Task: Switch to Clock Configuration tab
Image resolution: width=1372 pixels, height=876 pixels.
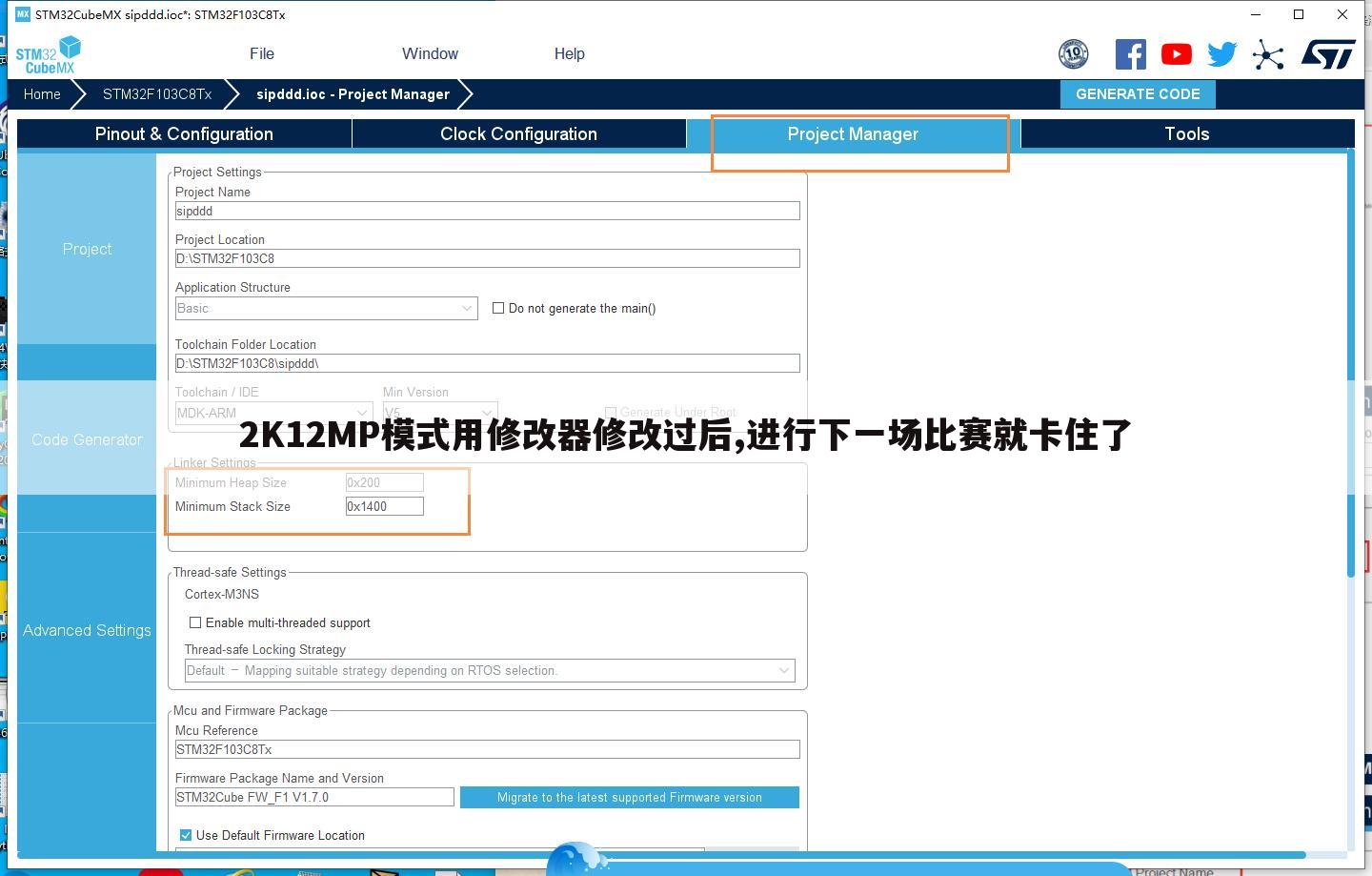Action: click(518, 134)
